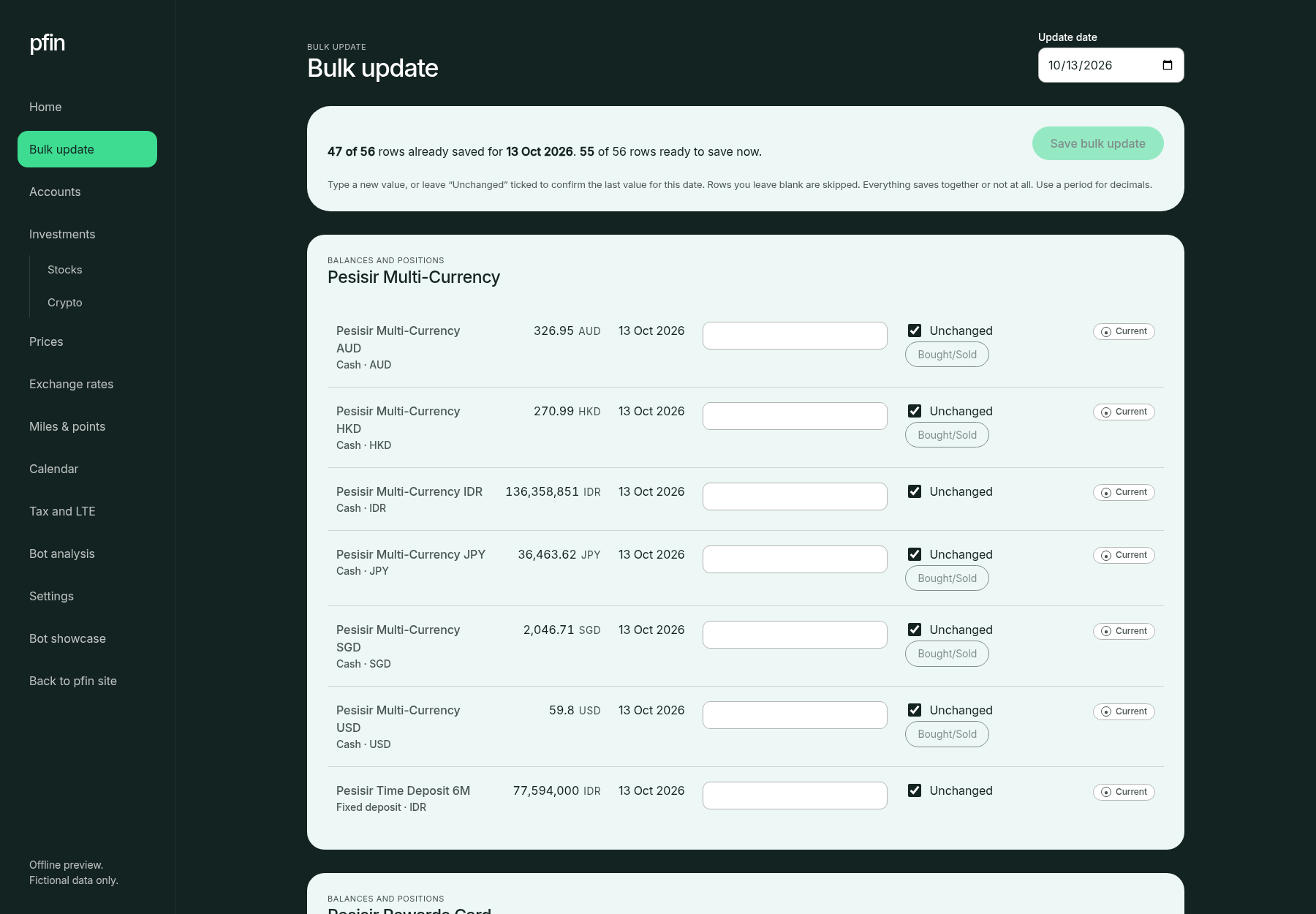This screenshot has width=1316, height=914.
Task: Untick Unchanged for Pesisir Multi-Currency AUD
Action: pos(915,331)
